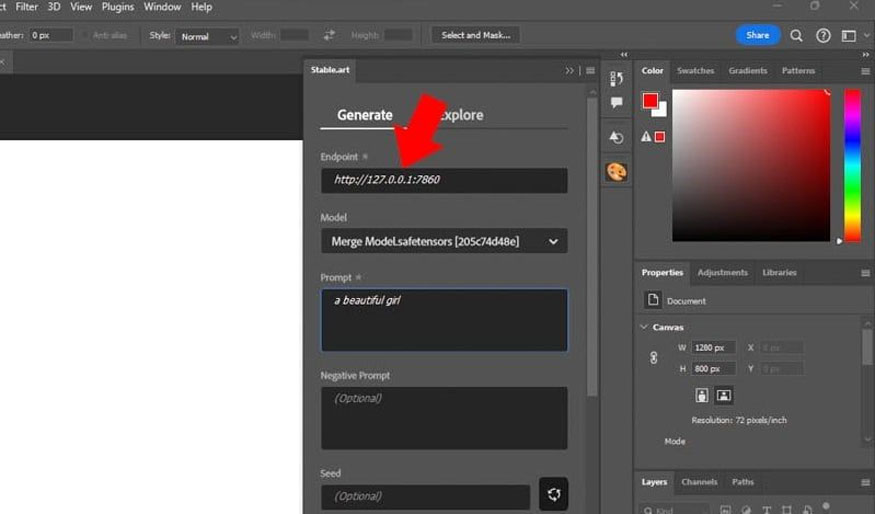
Task: Switch to the Channels tab
Action: pos(699,482)
